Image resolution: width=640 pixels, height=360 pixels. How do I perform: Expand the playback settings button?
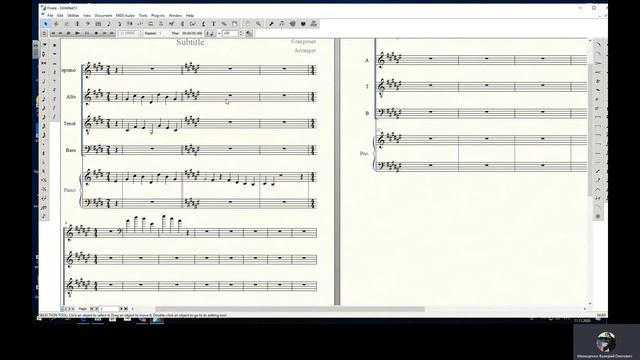(x=44, y=33)
